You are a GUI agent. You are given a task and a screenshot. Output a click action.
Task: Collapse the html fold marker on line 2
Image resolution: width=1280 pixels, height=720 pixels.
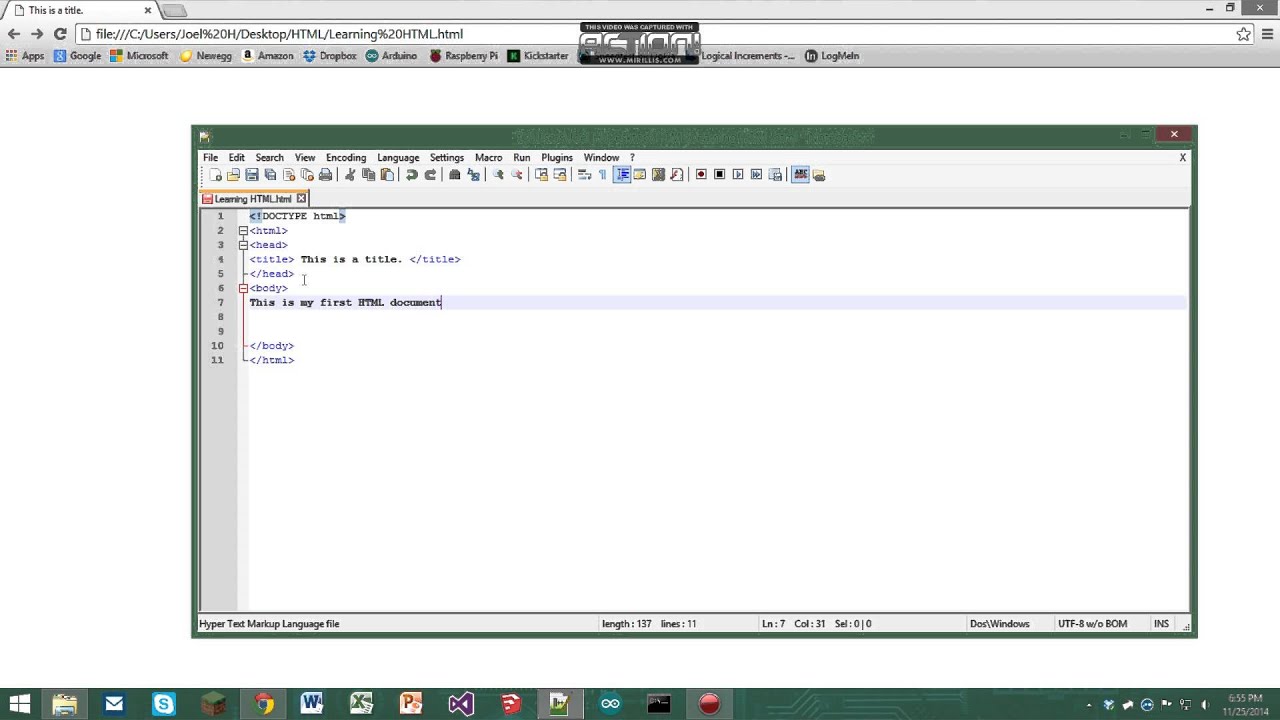tap(243, 231)
